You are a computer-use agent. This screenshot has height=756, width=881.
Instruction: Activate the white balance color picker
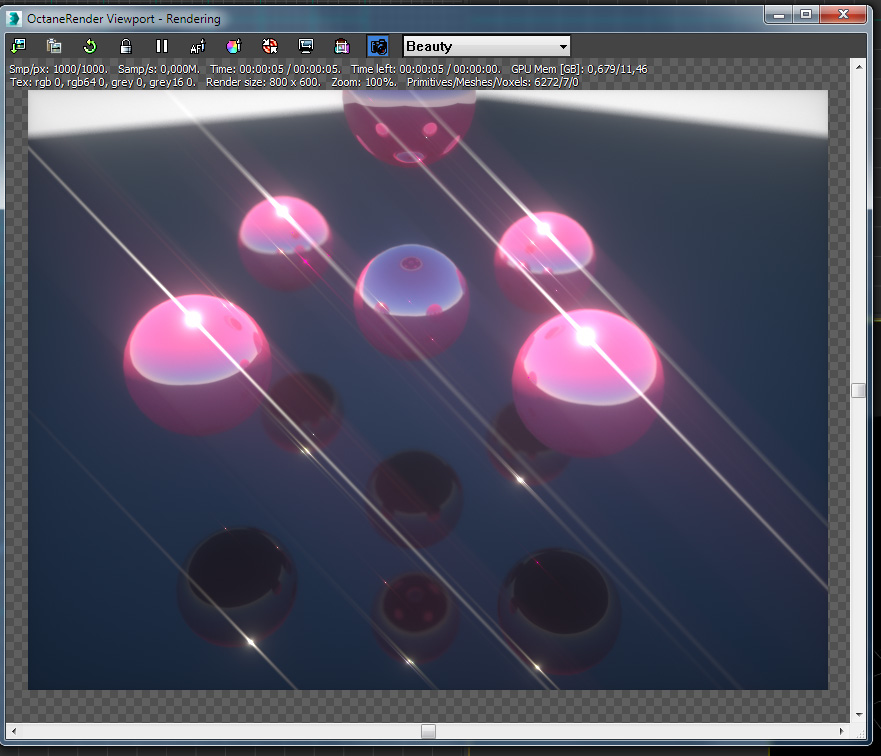[x=234, y=46]
